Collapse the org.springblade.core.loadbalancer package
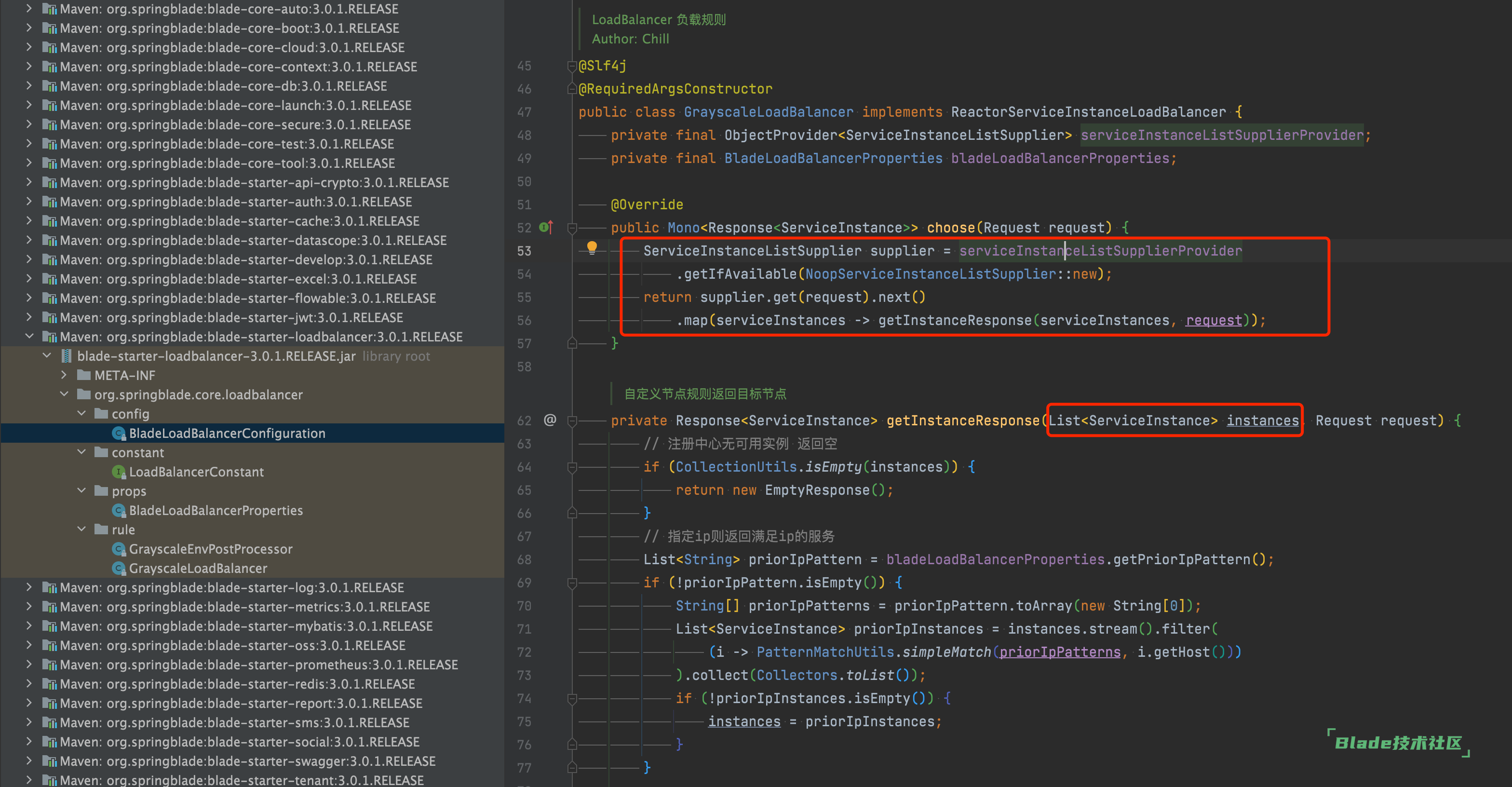Viewport: 1512px width, 787px height. tap(64, 394)
